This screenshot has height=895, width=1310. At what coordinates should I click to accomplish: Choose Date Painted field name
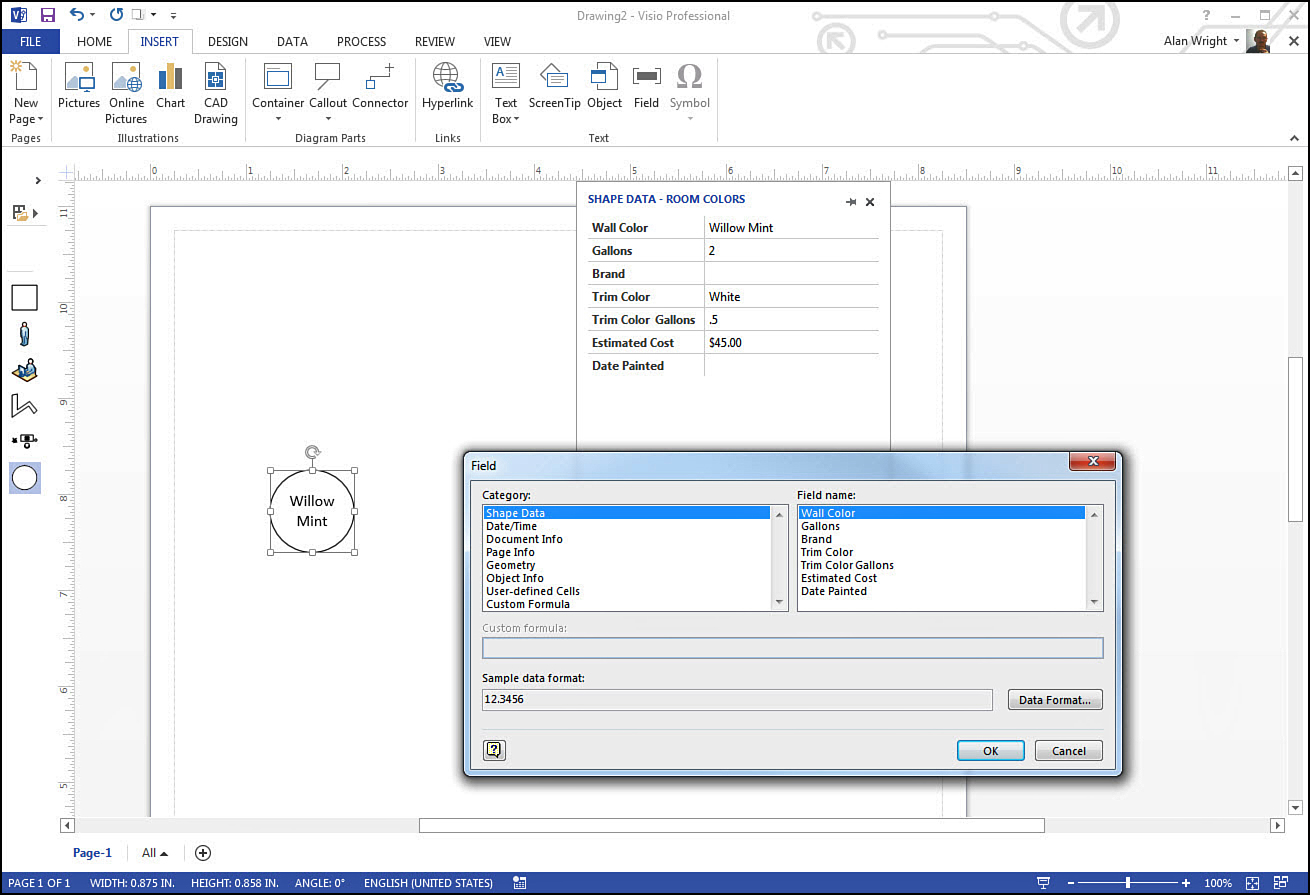941,591
